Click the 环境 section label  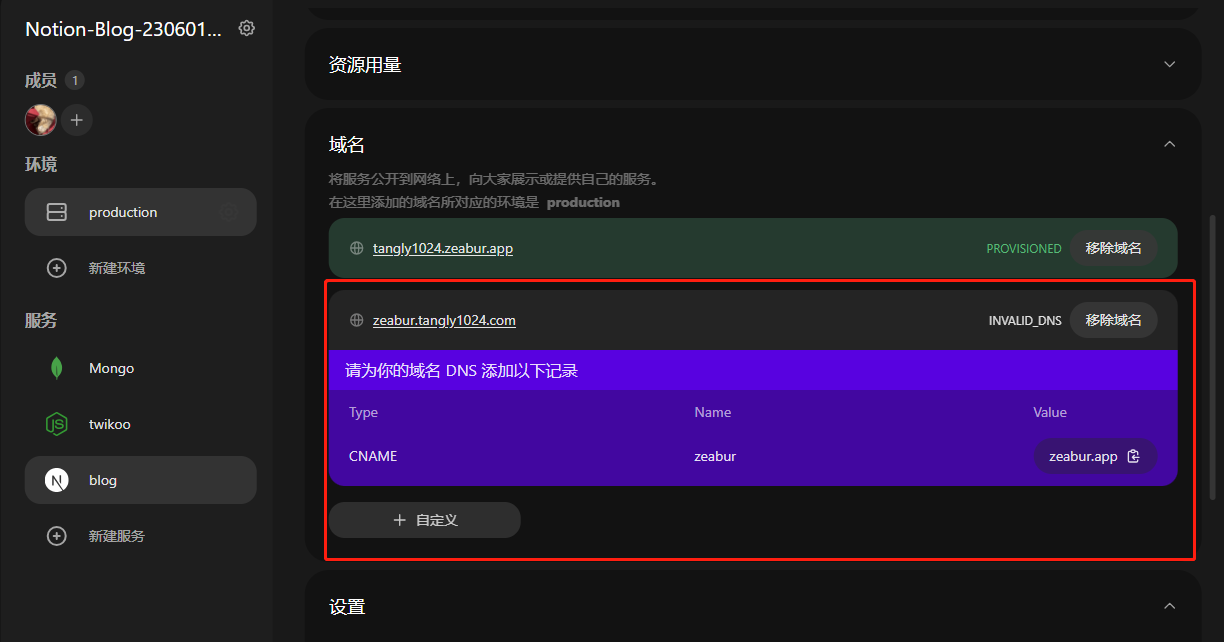pyautogui.click(x=41, y=164)
